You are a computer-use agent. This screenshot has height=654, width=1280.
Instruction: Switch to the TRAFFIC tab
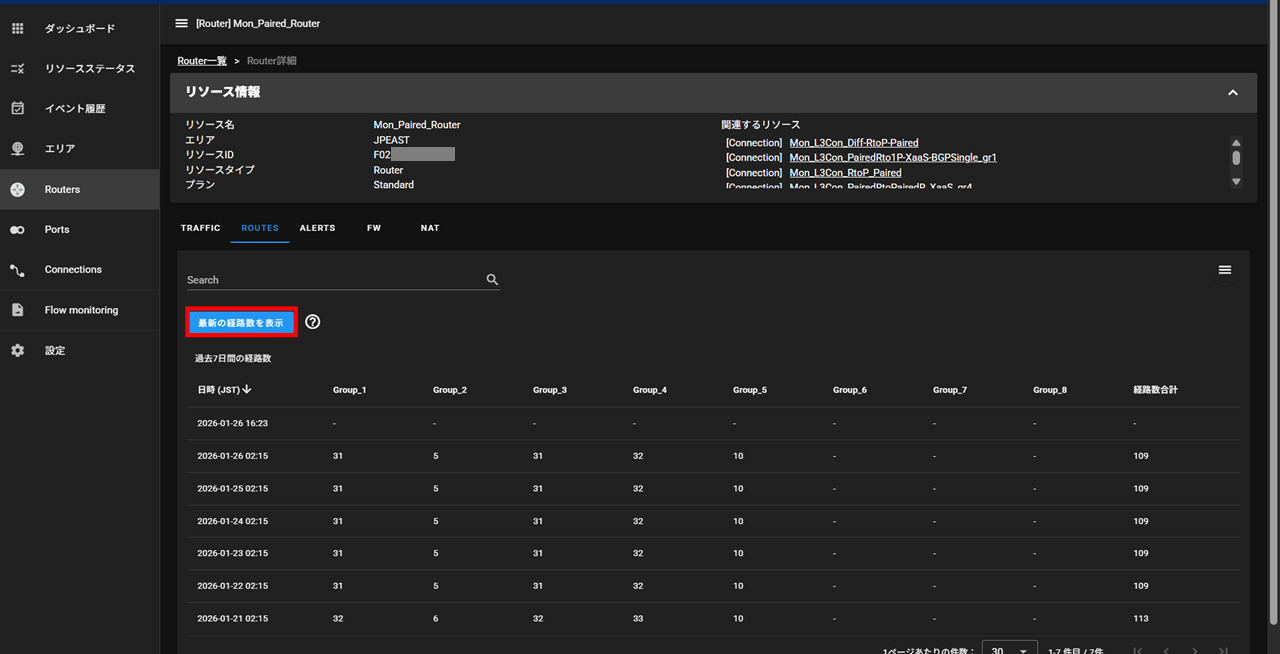pos(200,228)
